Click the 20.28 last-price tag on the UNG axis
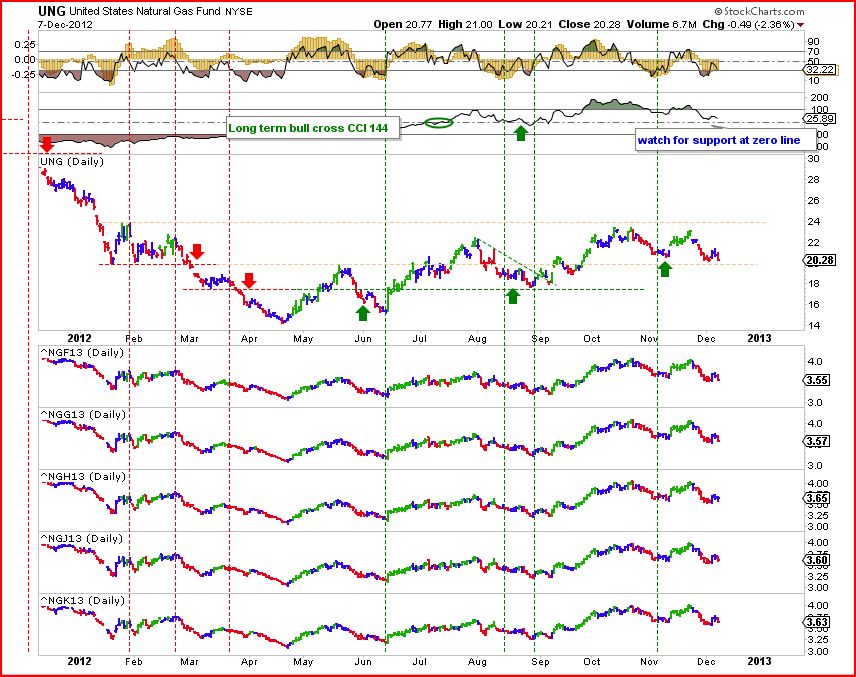856x677 pixels. coord(820,260)
